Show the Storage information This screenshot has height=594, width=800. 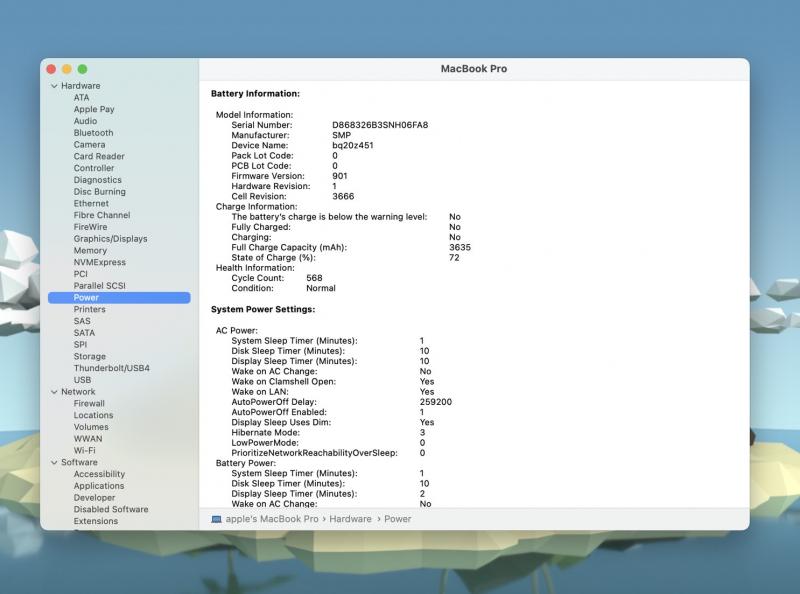(x=89, y=357)
